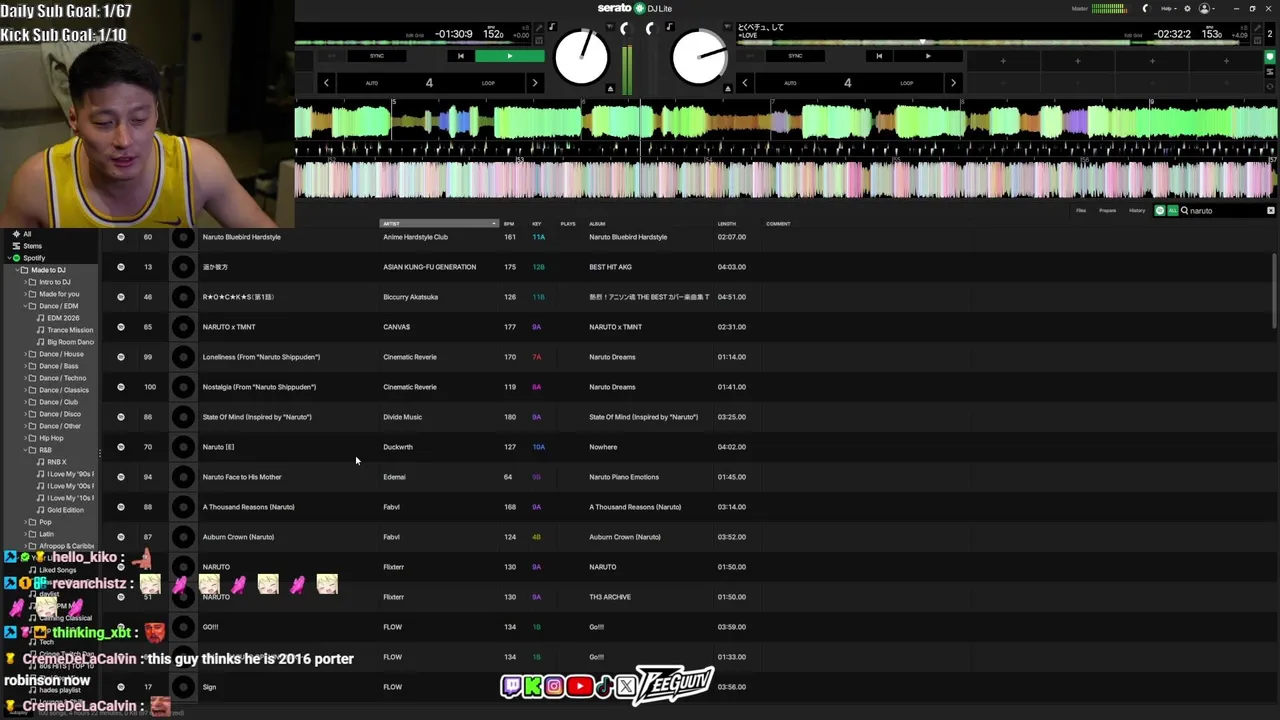Sort library by the ARTIST column

[438, 224]
